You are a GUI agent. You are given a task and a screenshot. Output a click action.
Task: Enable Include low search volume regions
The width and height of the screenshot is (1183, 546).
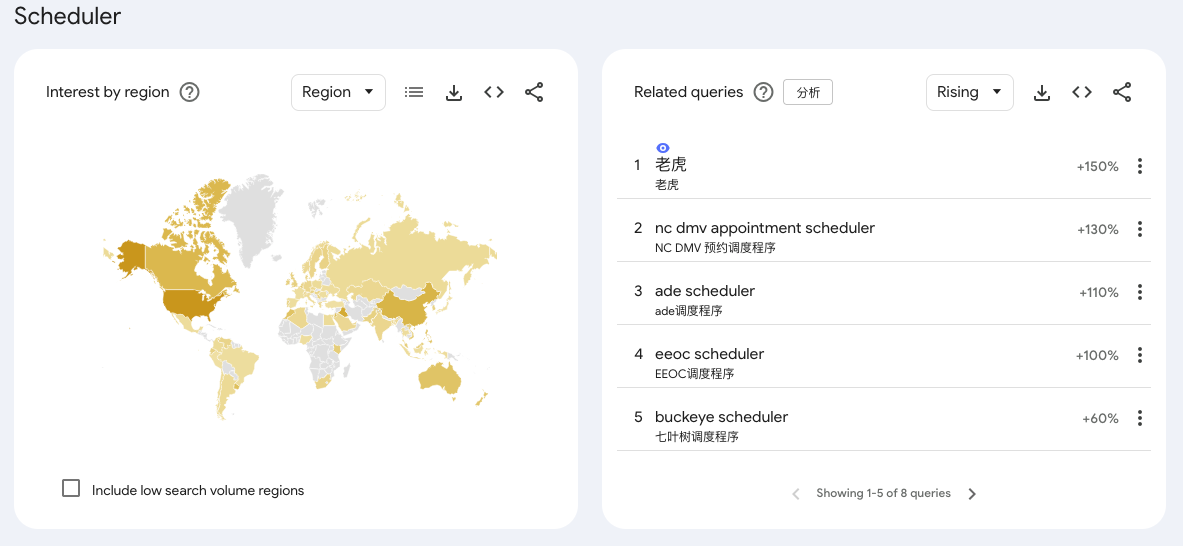pos(71,488)
